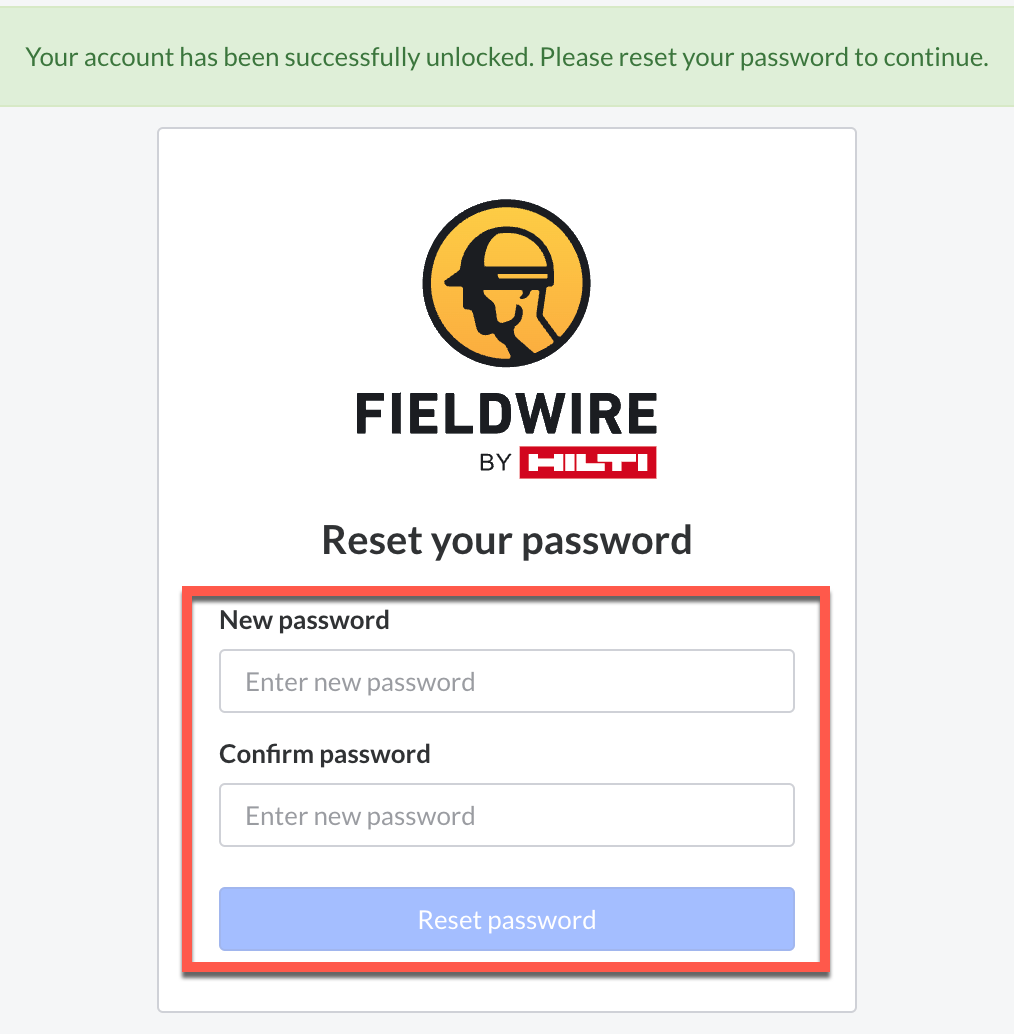The image size is (1014, 1034).
Task: Click the black outline ring of the logo
Action: pyautogui.click(x=506, y=205)
